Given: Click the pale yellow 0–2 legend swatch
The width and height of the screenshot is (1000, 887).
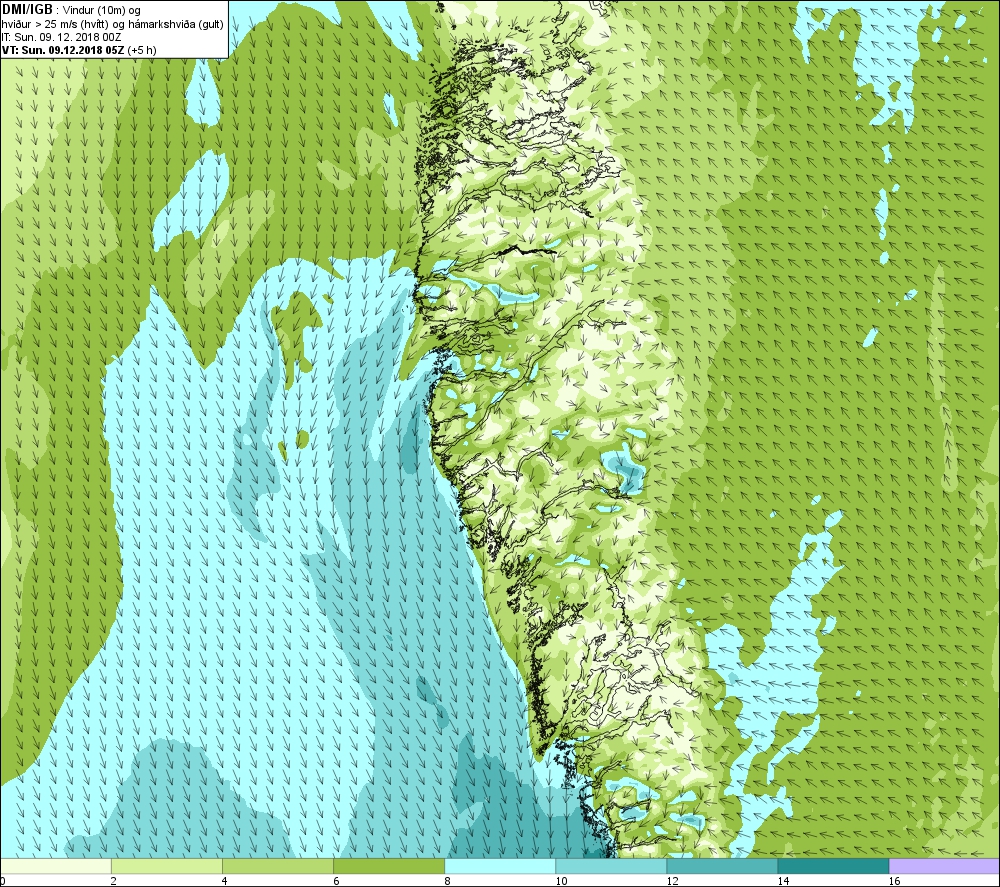Looking at the screenshot, I should click(x=56, y=866).
